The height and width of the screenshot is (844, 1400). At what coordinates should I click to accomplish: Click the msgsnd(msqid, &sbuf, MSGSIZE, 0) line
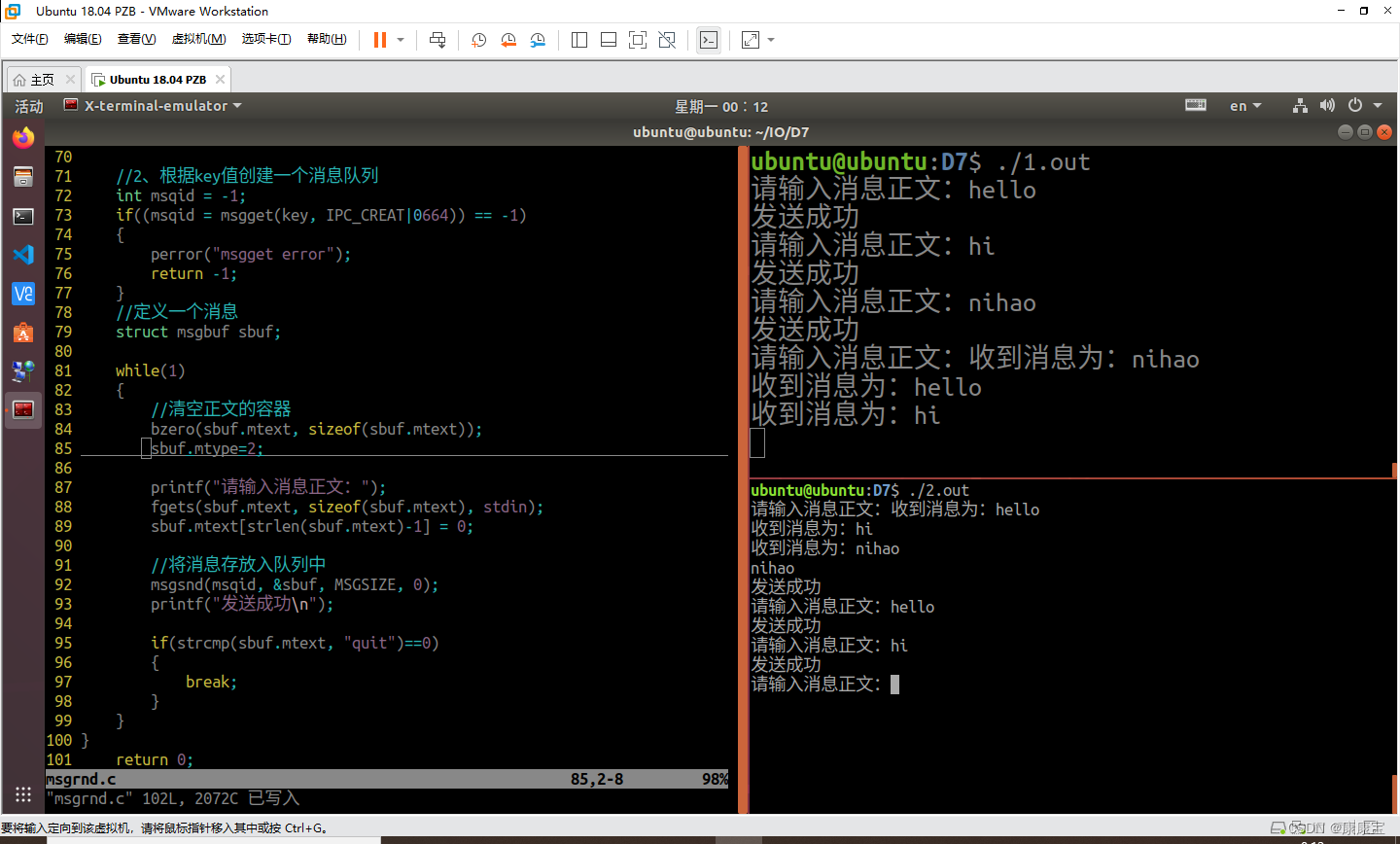(x=295, y=584)
